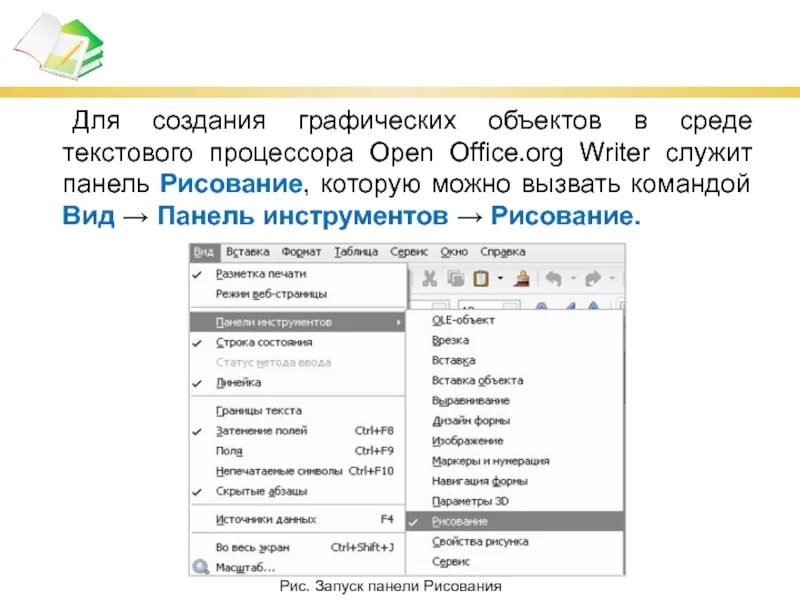Image resolution: width=800 pixels, height=600 pixels.
Task: Open the Вставка menu in menu bar
Action: (x=247, y=252)
